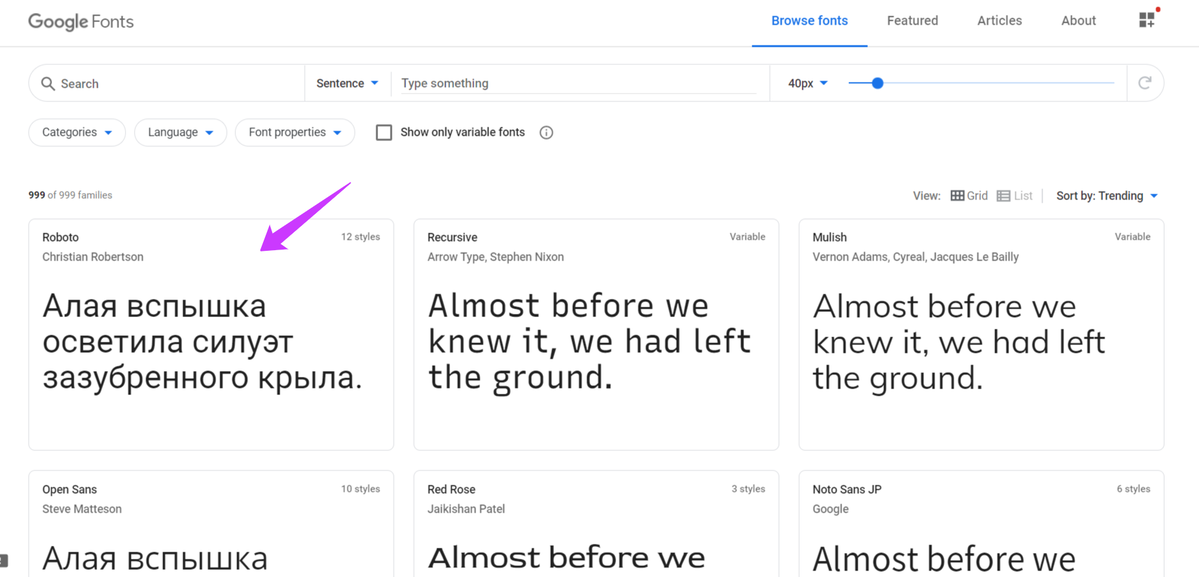This screenshot has height=577, width=1199.
Task: Open the Recursive font card
Action: tap(596, 335)
